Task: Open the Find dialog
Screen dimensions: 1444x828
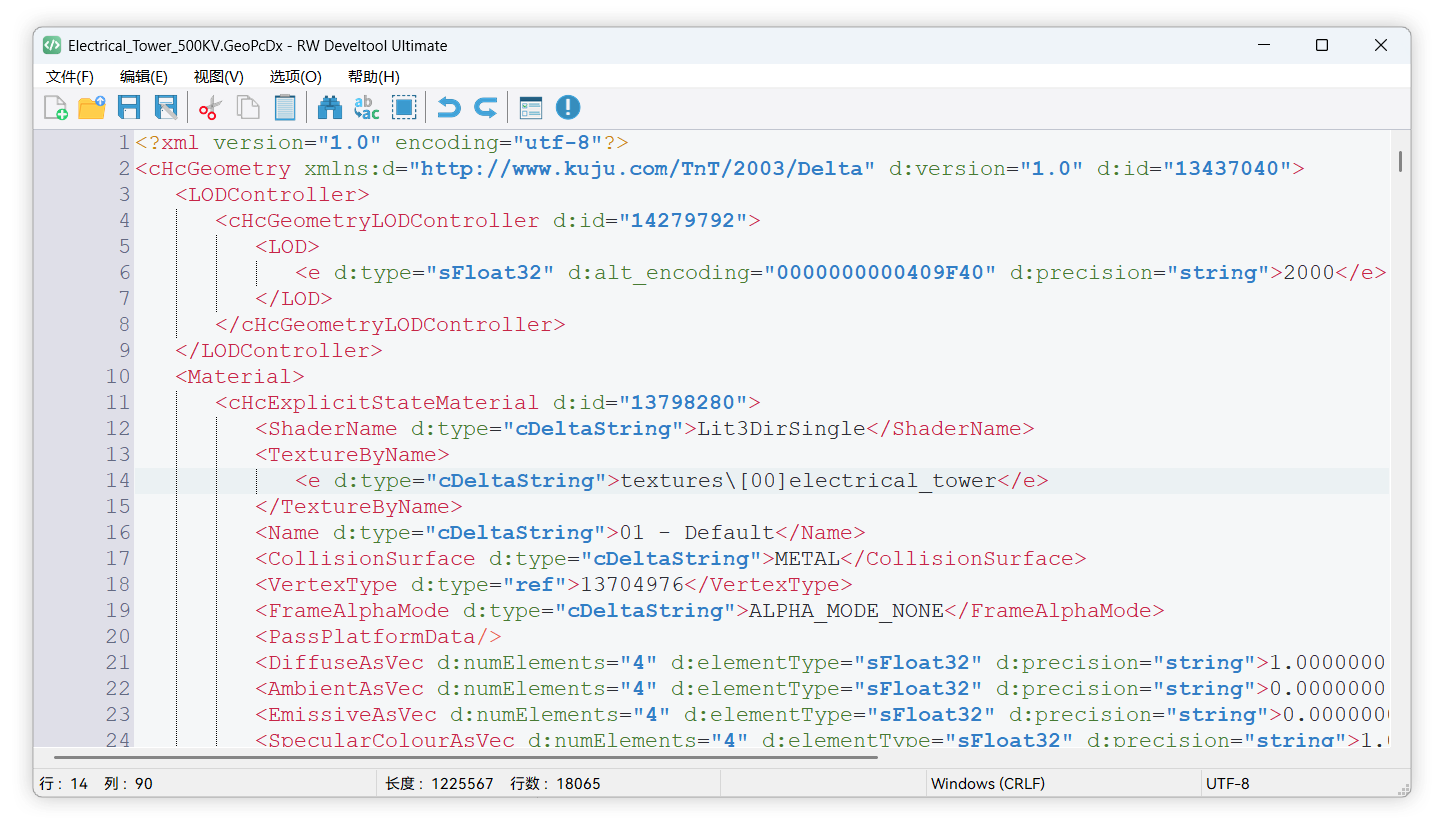Action: pos(329,107)
